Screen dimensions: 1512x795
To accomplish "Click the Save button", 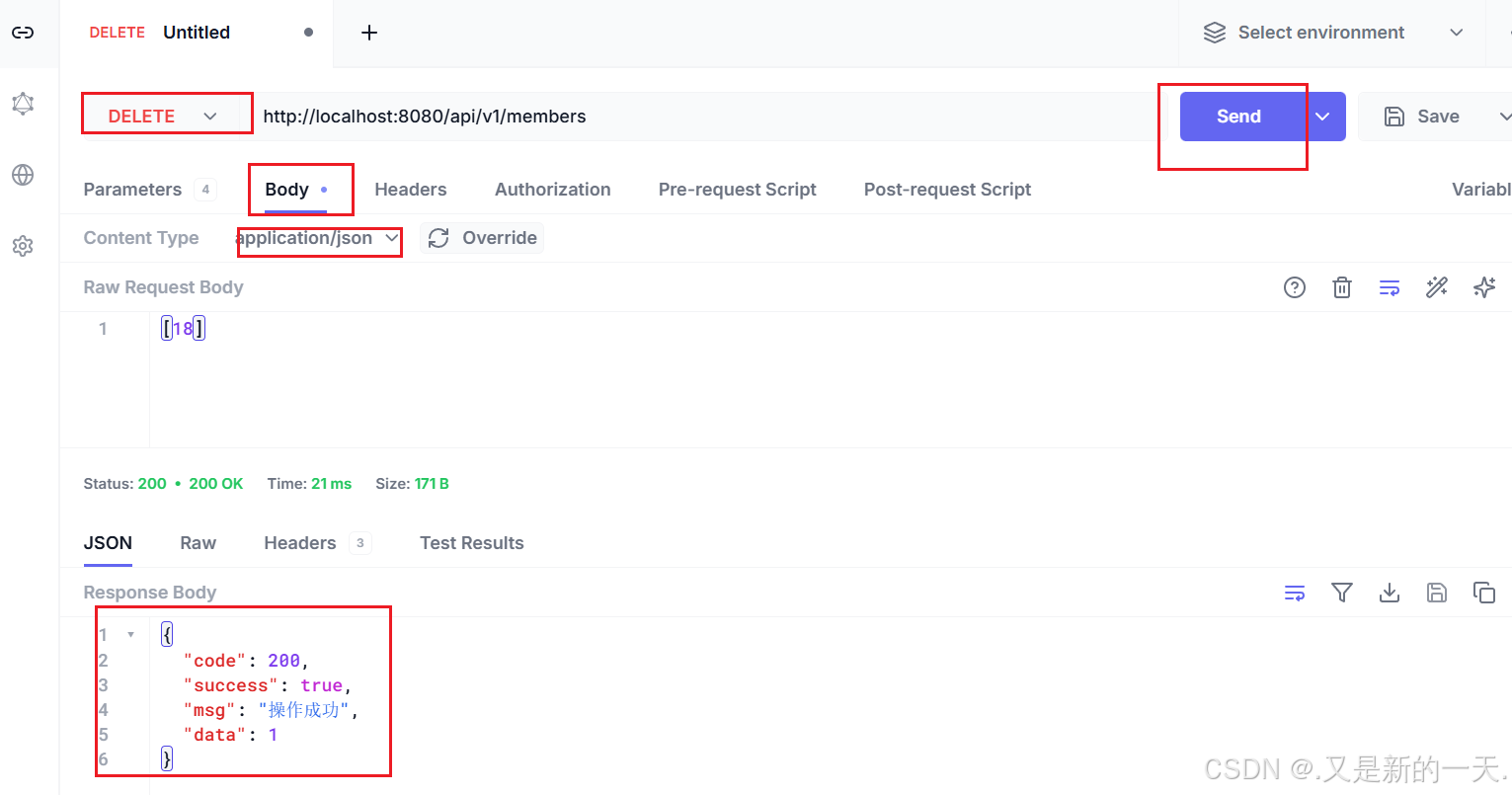I will [1421, 117].
